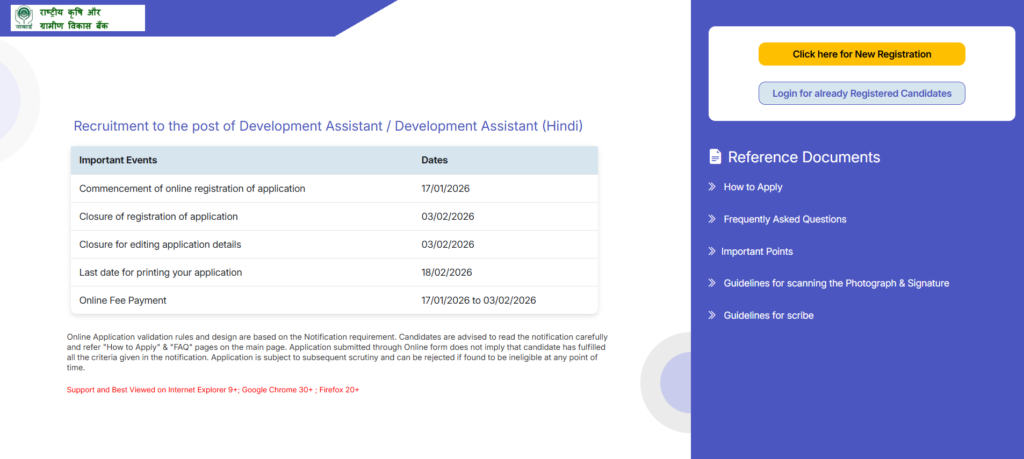This screenshot has height=459, width=1024.
Task: Click the Reference Documents heading
Action: (x=804, y=157)
